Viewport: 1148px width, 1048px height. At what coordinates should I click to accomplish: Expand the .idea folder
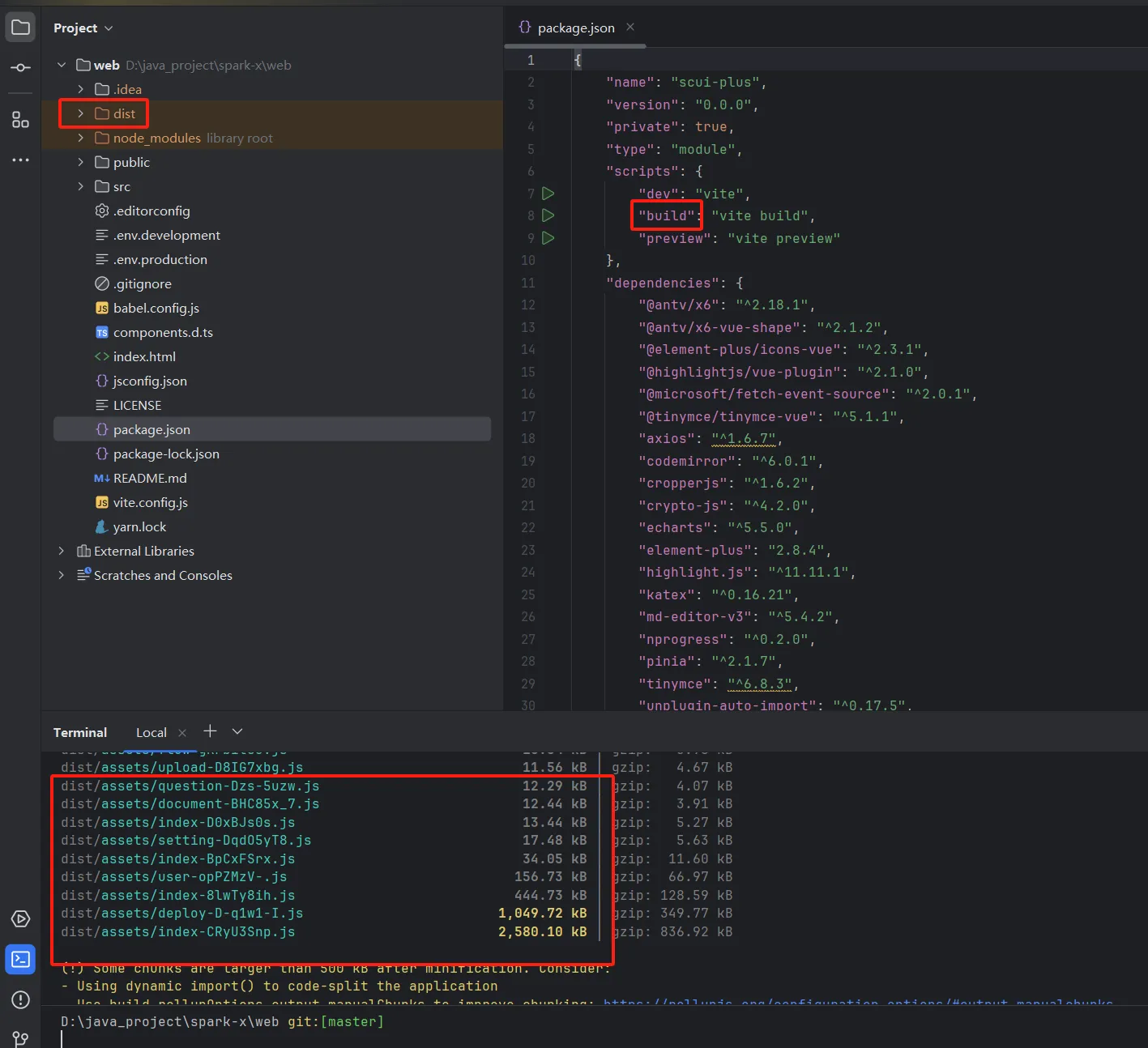[x=80, y=89]
